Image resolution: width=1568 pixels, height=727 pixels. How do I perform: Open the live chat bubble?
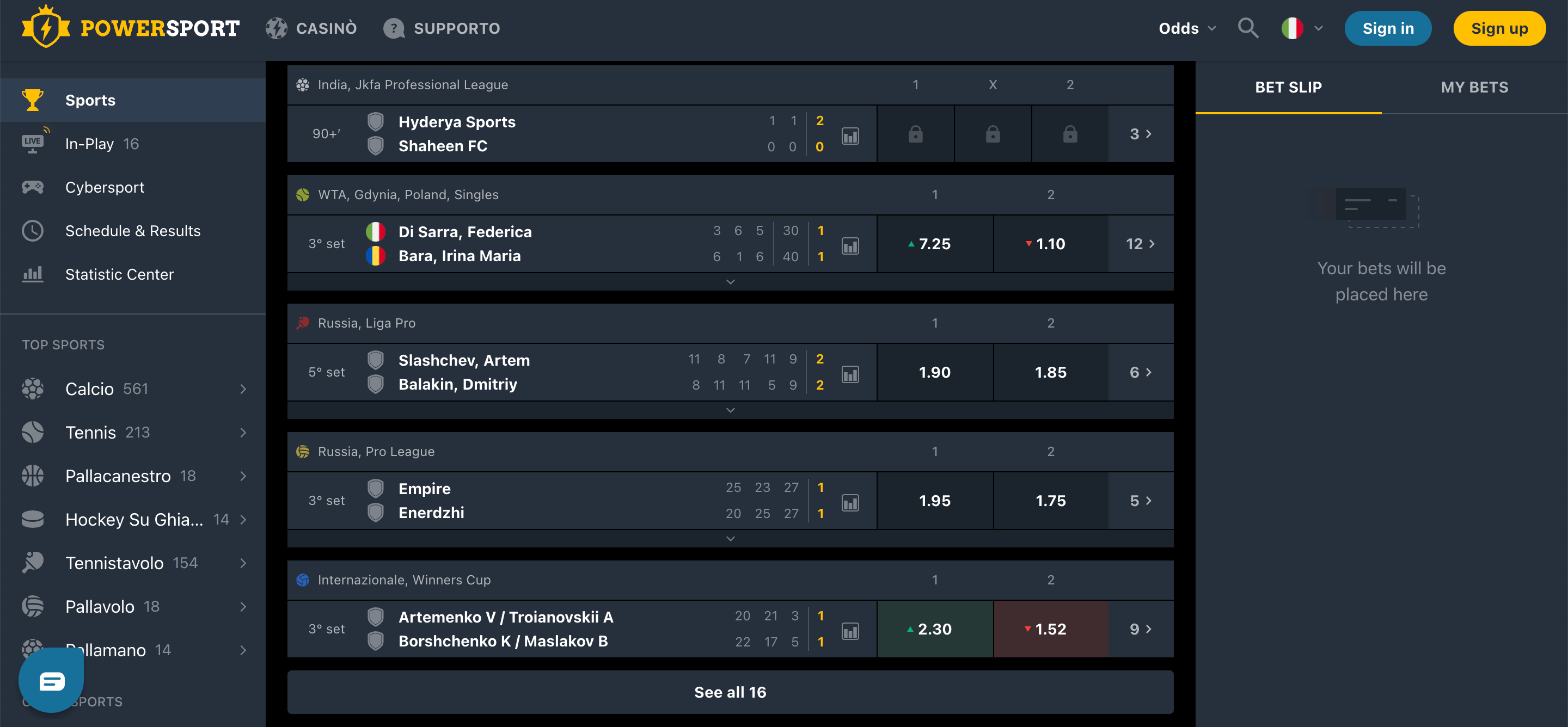[x=51, y=680]
